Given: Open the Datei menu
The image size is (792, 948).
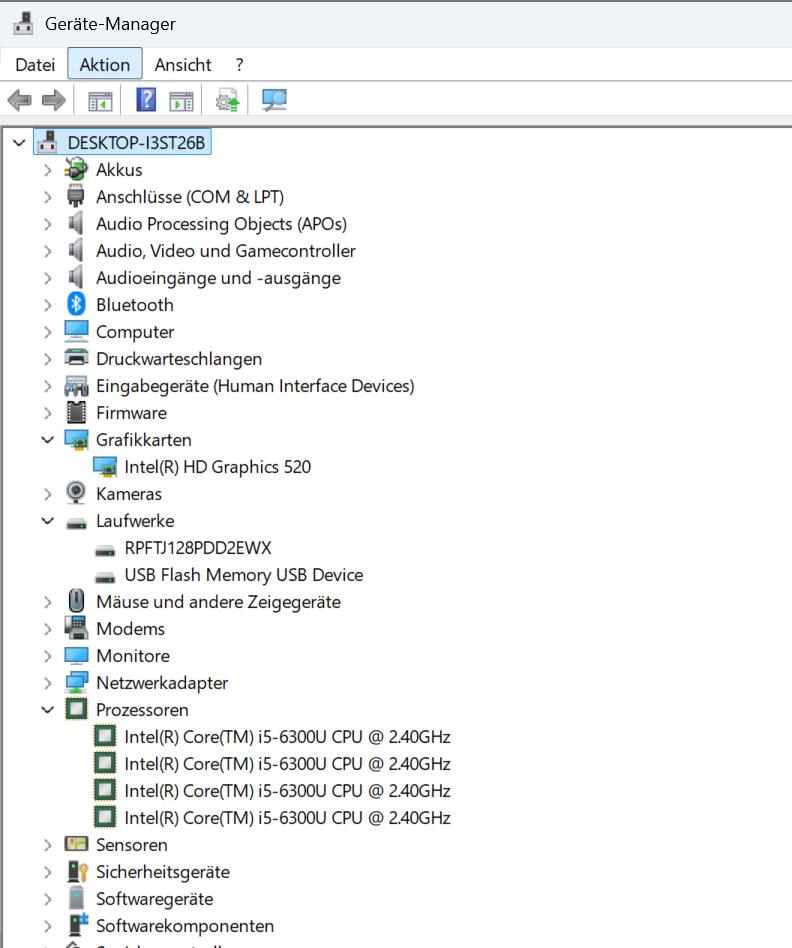Looking at the screenshot, I should (x=35, y=64).
